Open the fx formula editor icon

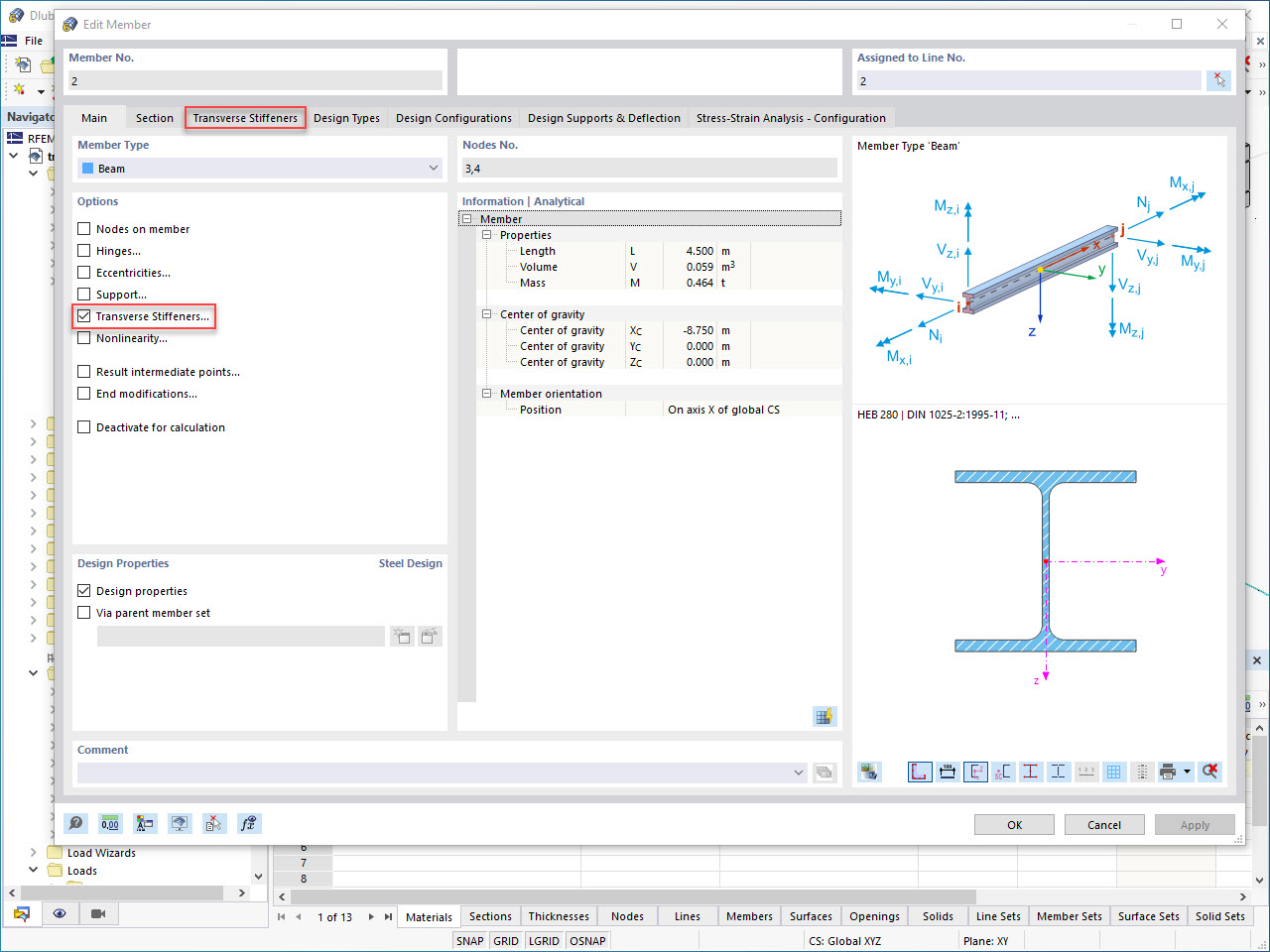click(248, 823)
